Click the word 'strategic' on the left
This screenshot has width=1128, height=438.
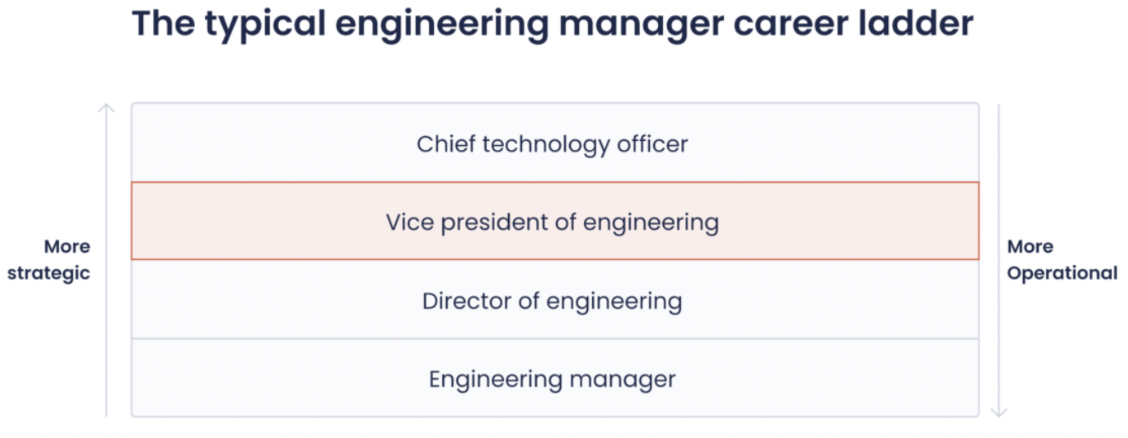pyautogui.click(x=50, y=273)
